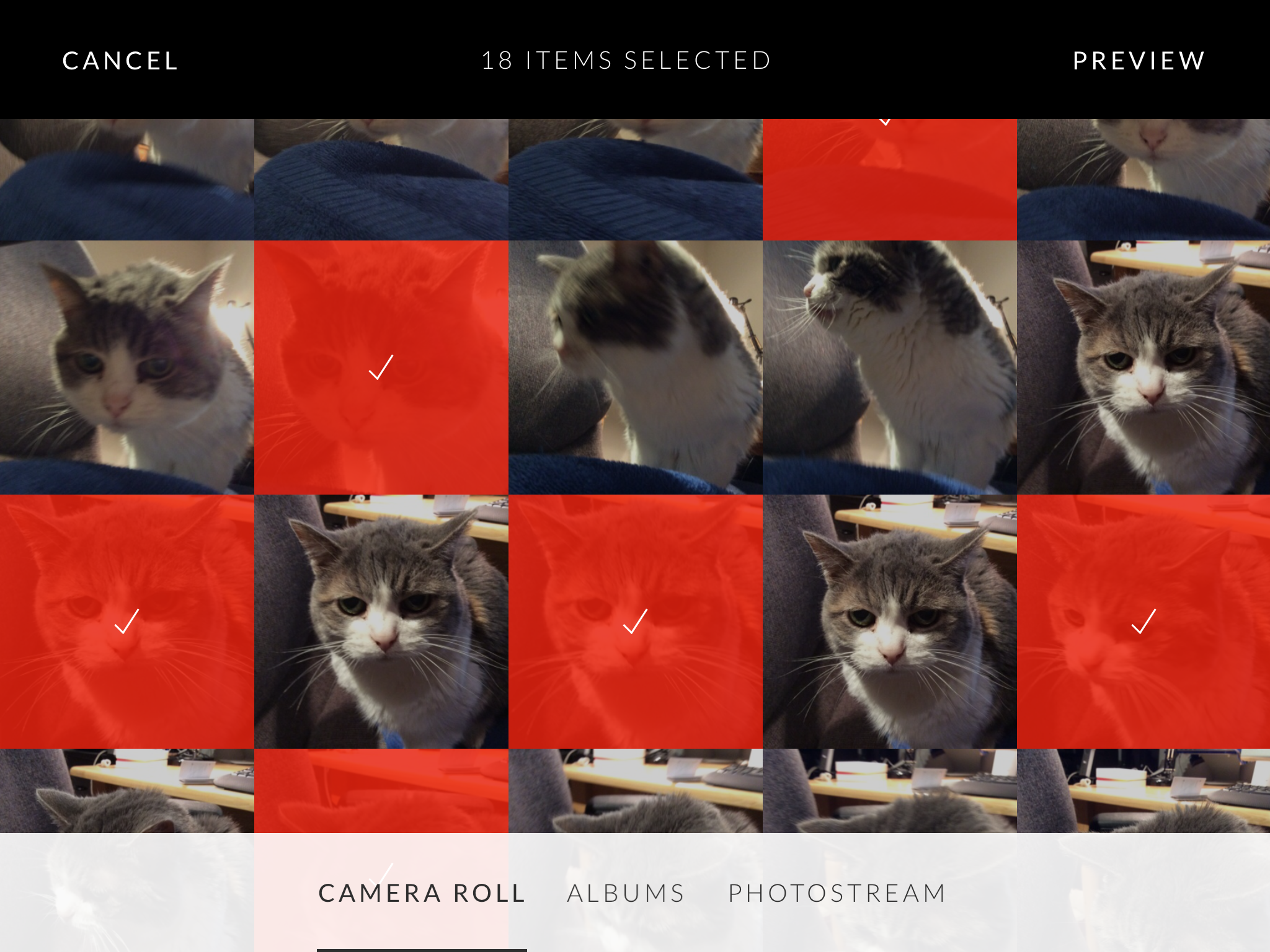The width and height of the screenshot is (1270, 952).
Task: Tap Cancel to discard selection
Action: click(x=120, y=61)
